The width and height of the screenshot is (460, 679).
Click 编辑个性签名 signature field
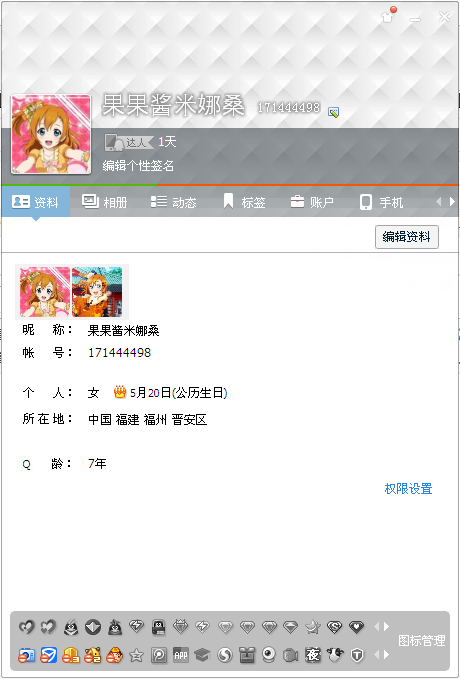(138, 165)
